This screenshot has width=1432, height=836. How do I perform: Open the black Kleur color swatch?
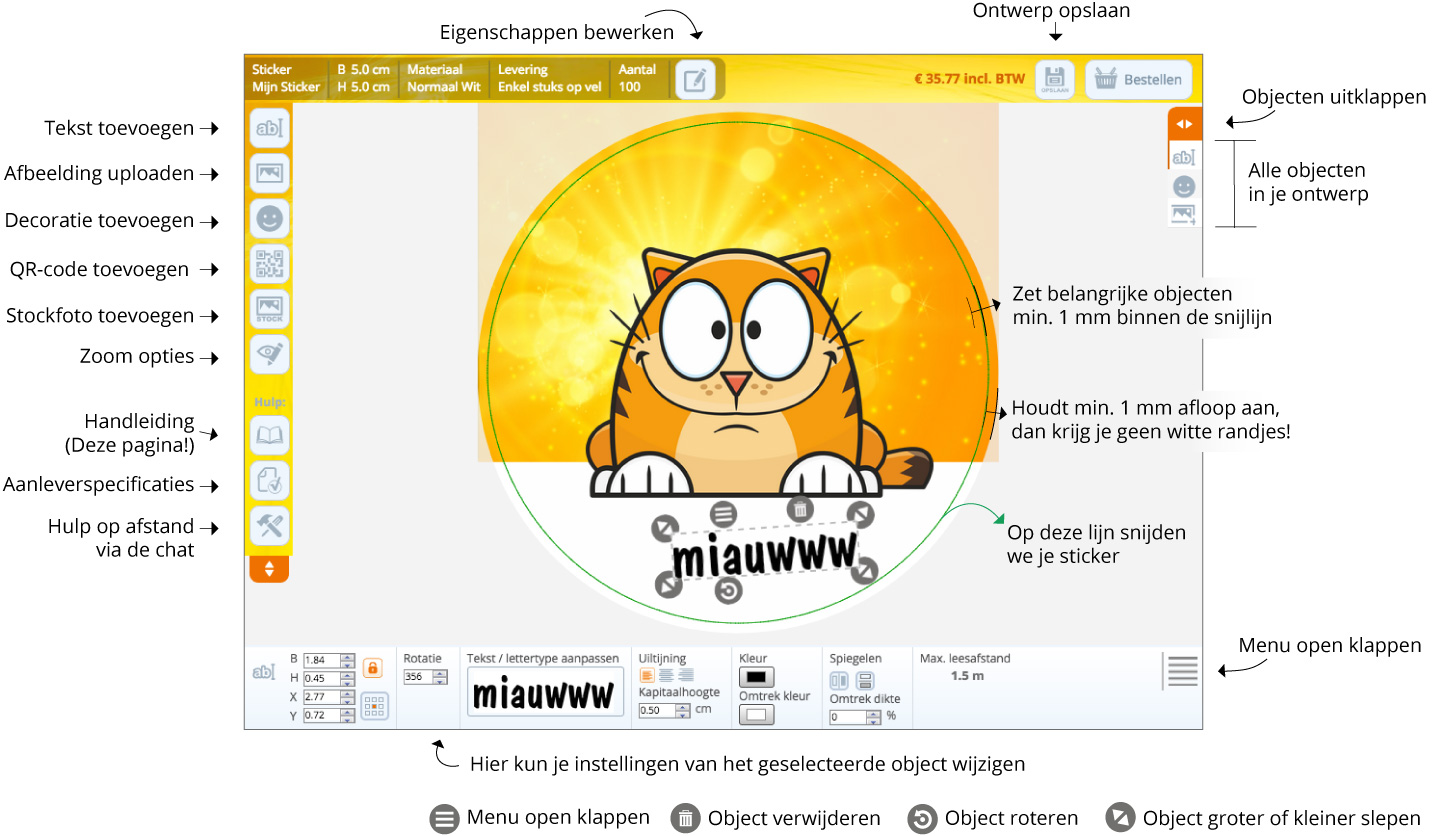tap(755, 677)
